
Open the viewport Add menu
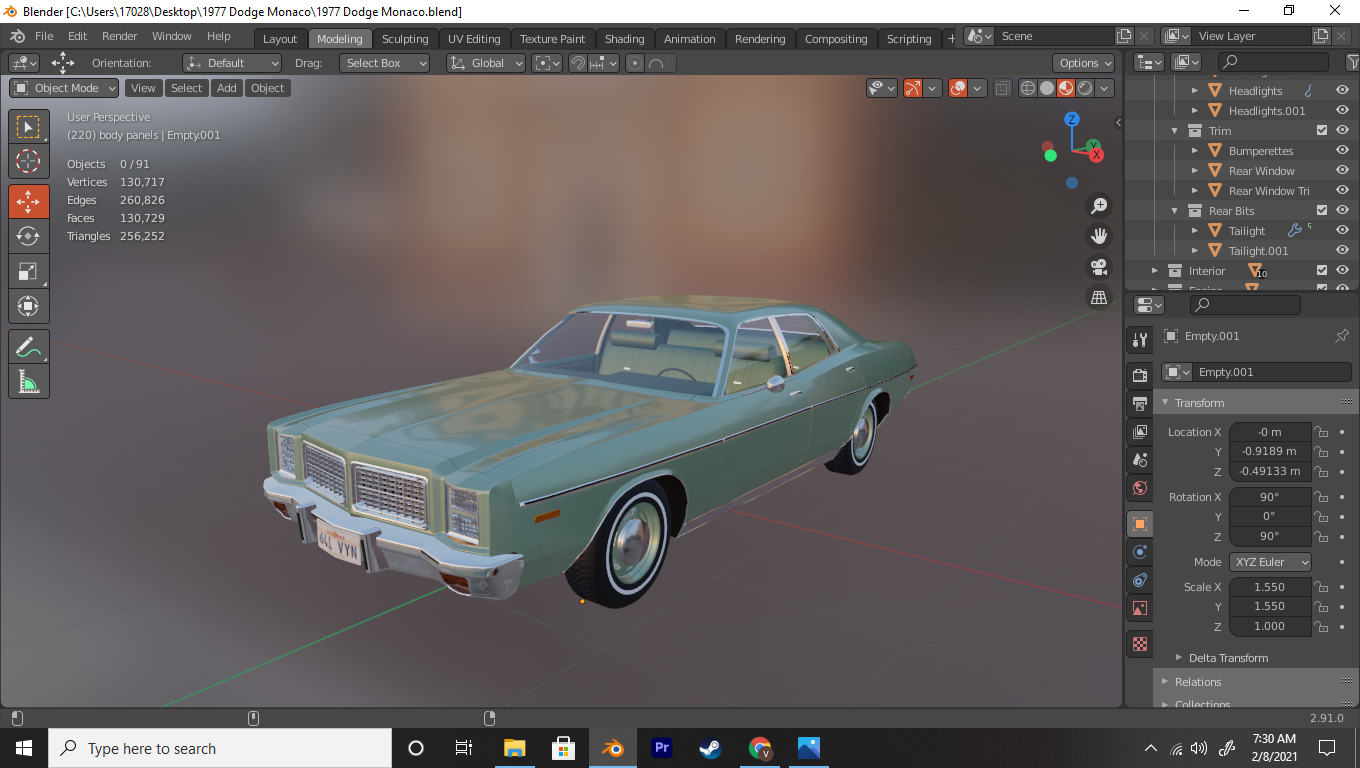(x=227, y=88)
